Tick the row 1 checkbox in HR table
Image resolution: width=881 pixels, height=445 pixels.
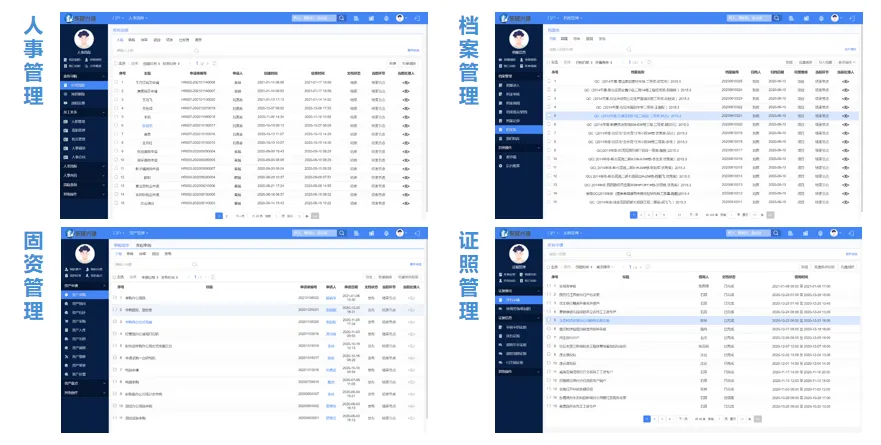[x=114, y=82]
